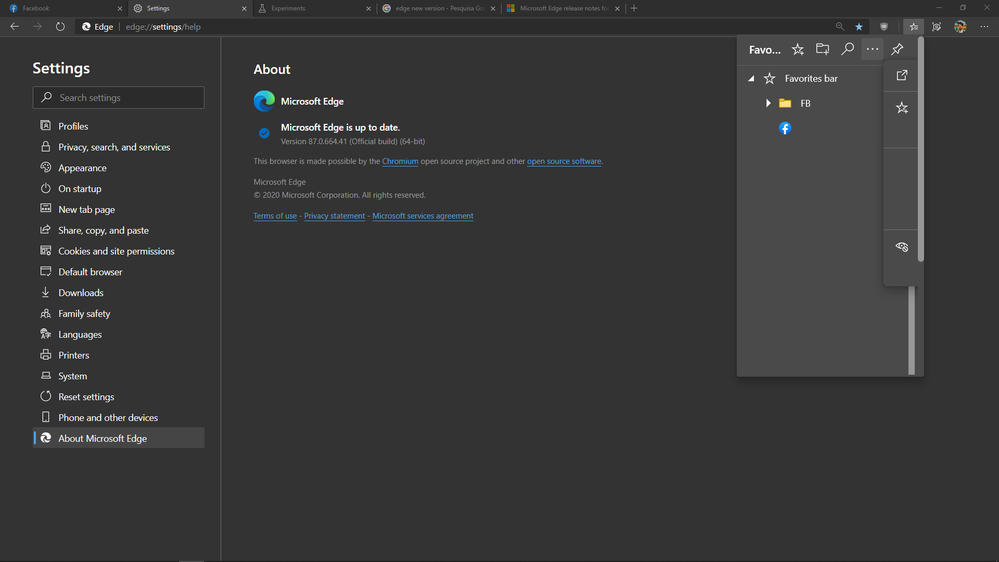Open a new tab with plus button
Image resolution: width=999 pixels, height=562 pixels.
tap(633, 8)
